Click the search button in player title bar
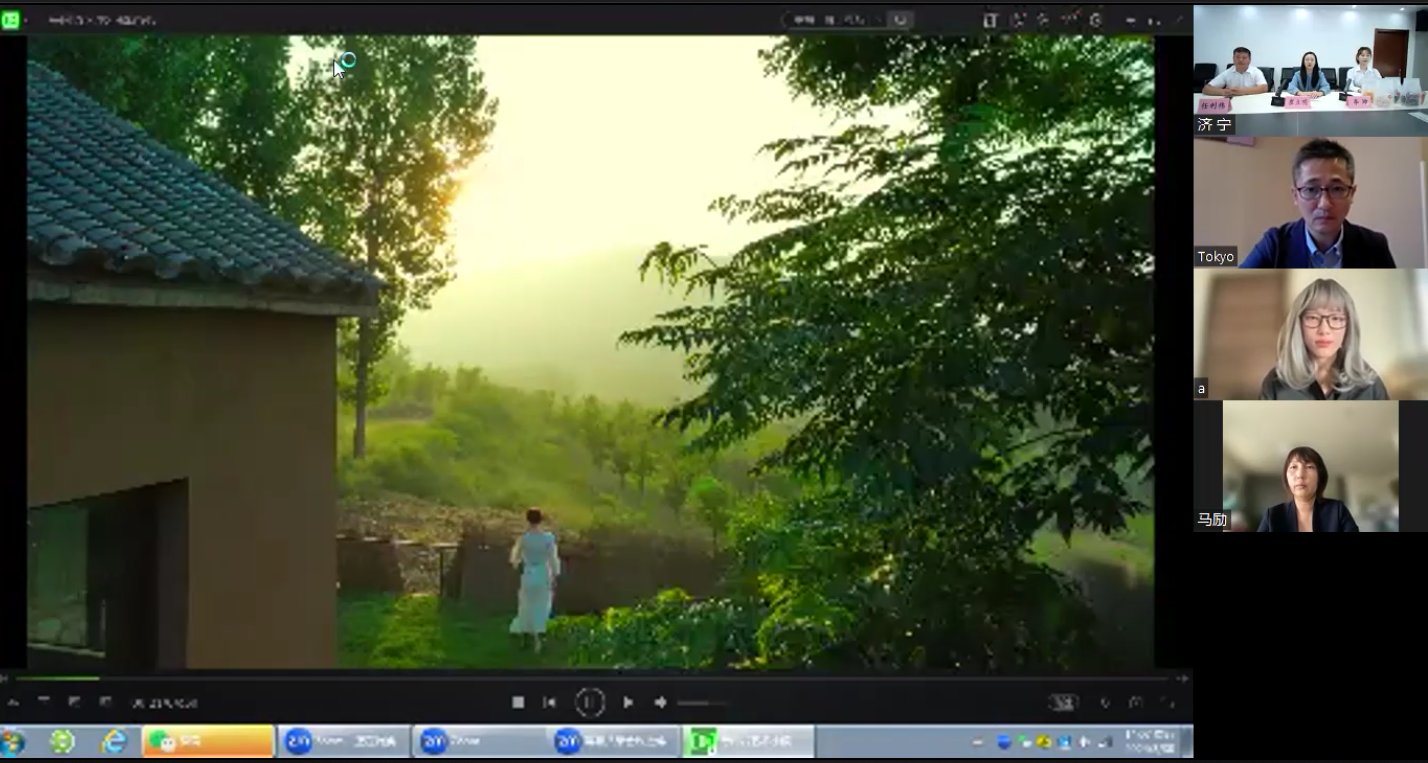The image size is (1428, 763). pos(901,19)
